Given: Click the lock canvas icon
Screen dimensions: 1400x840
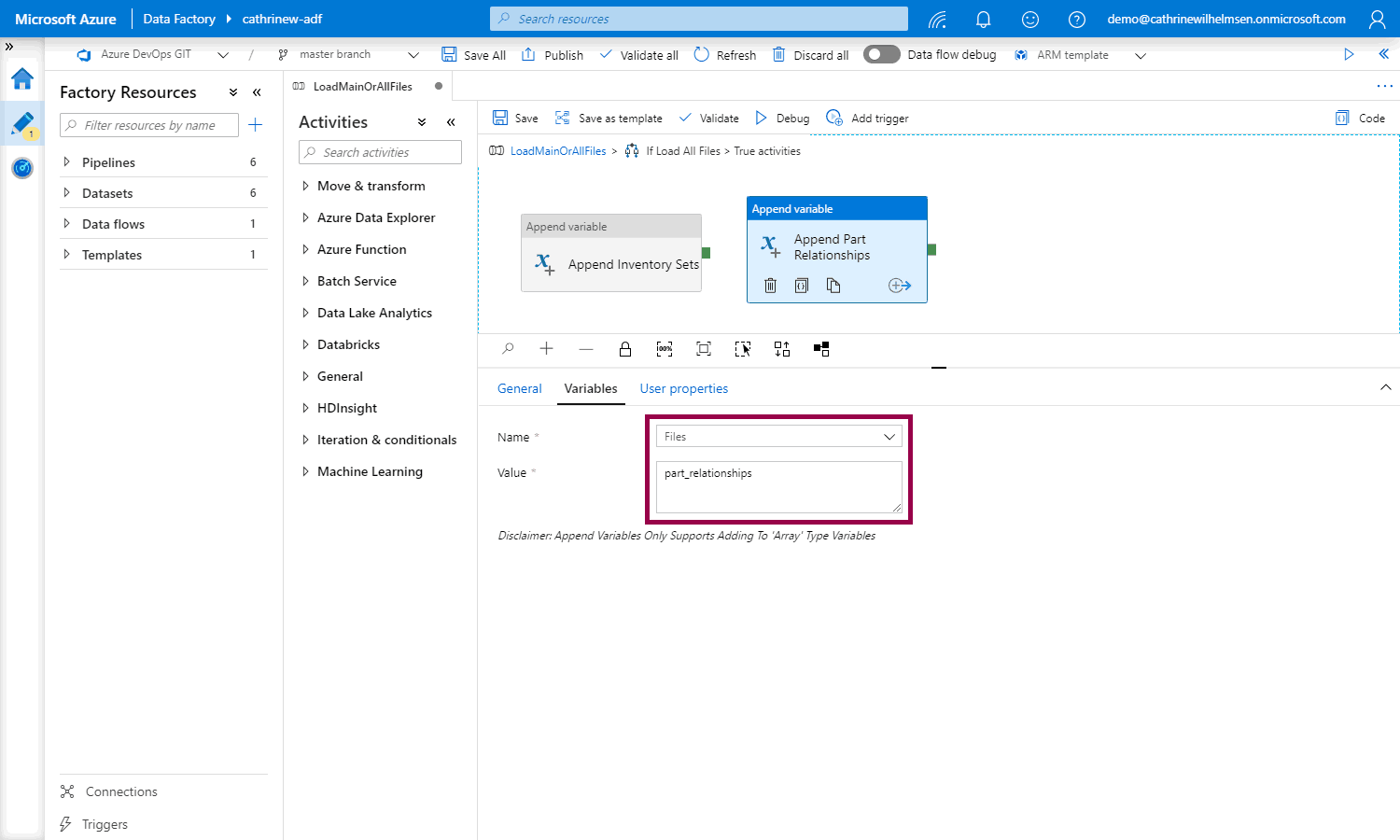Looking at the screenshot, I should (625, 349).
